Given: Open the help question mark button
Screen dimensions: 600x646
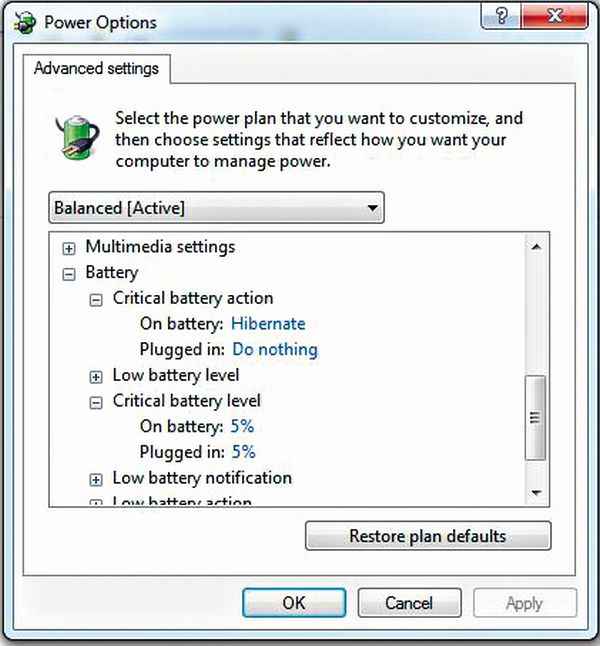Looking at the screenshot, I should 501,17.
